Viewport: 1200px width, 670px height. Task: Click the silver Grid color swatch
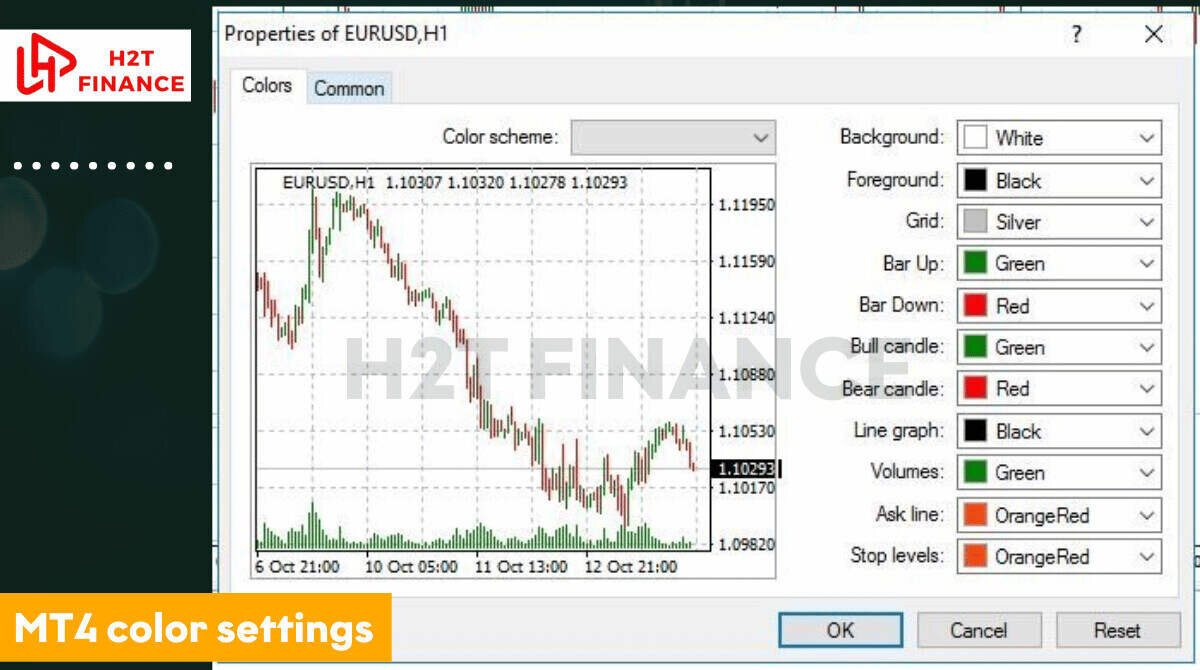(975, 222)
